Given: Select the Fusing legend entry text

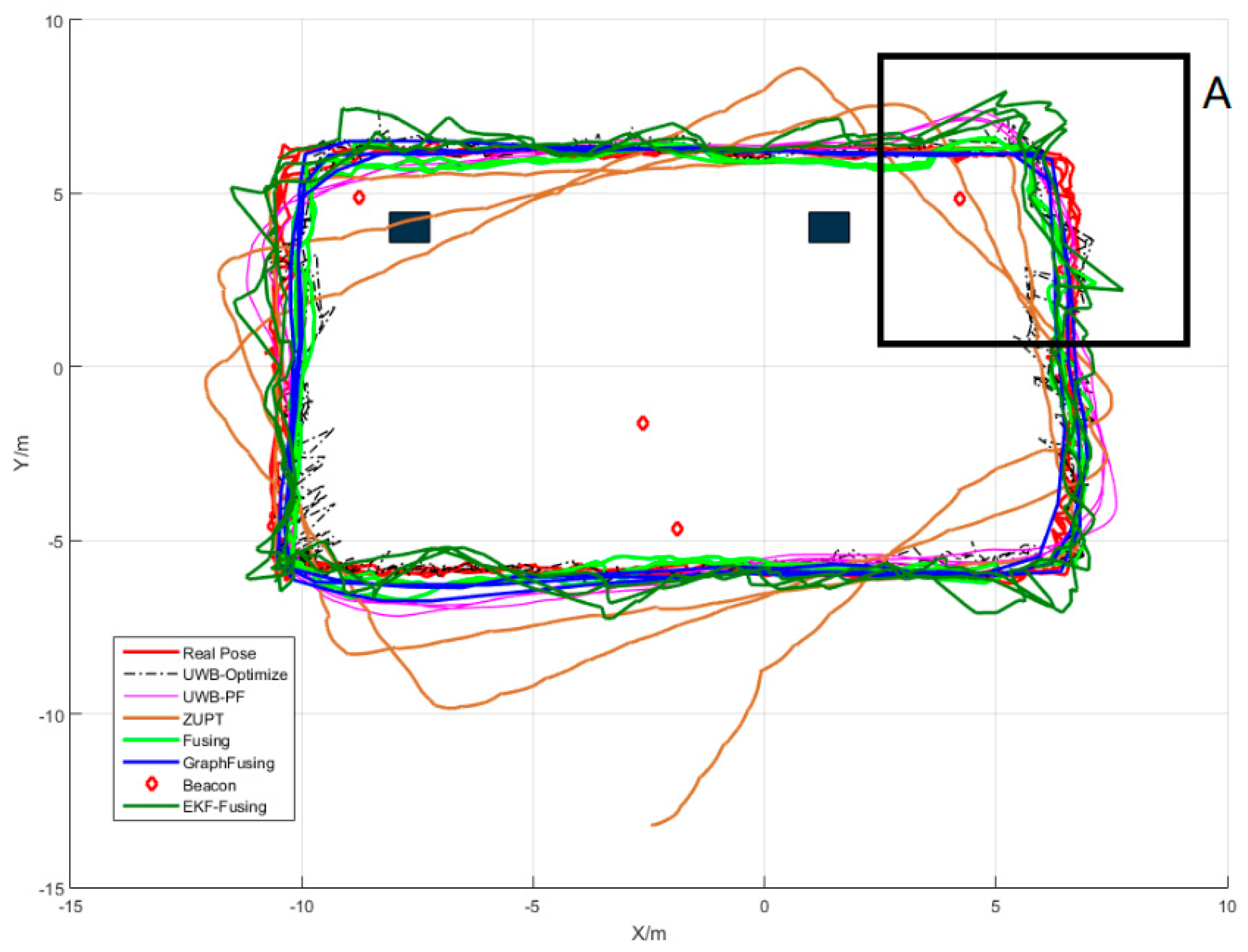Looking at the screenshot, I should click(206, 741).
